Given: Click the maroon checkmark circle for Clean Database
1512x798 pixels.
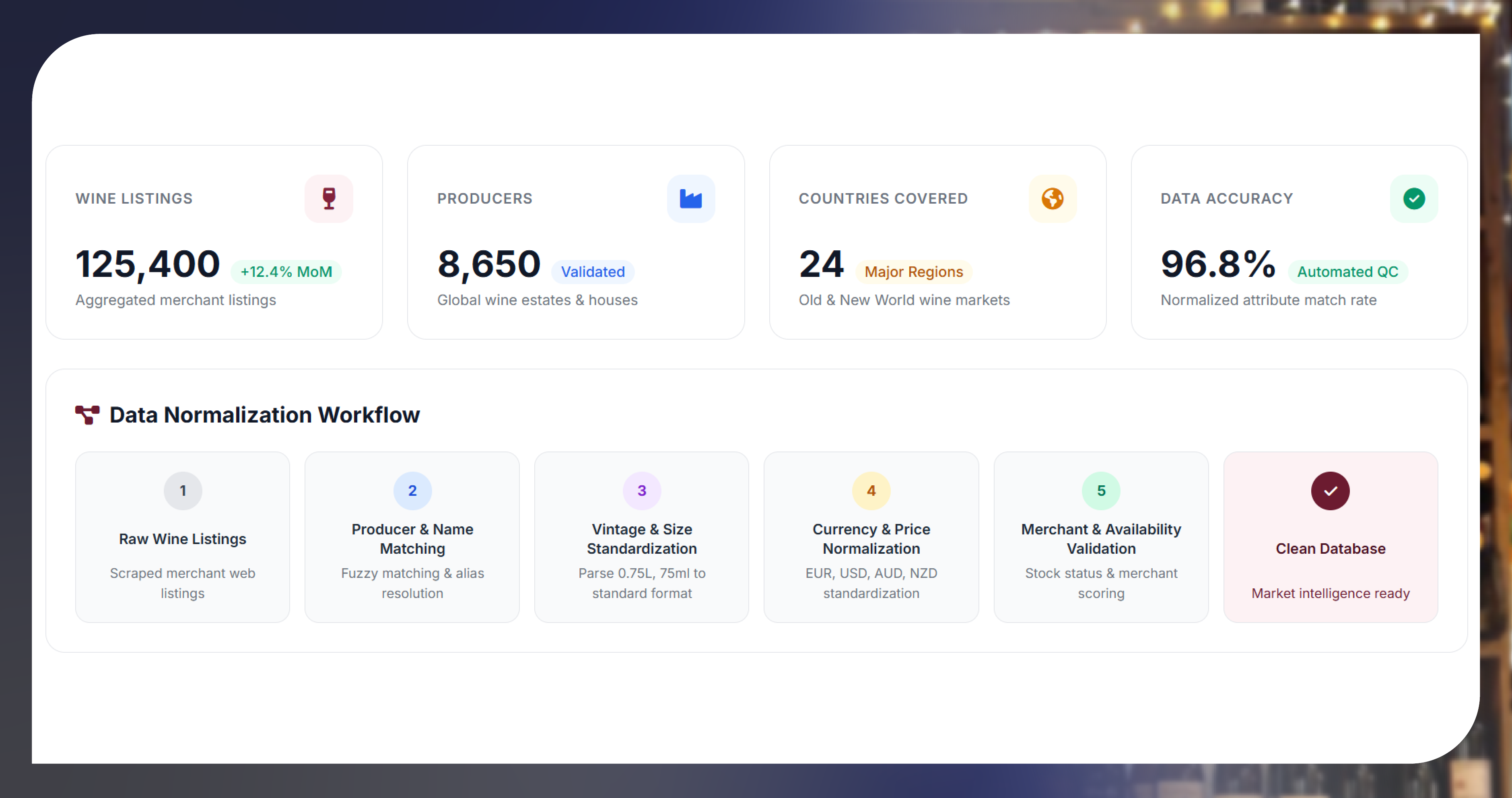Looking at the screenshot, I should tap(1330, 491).
